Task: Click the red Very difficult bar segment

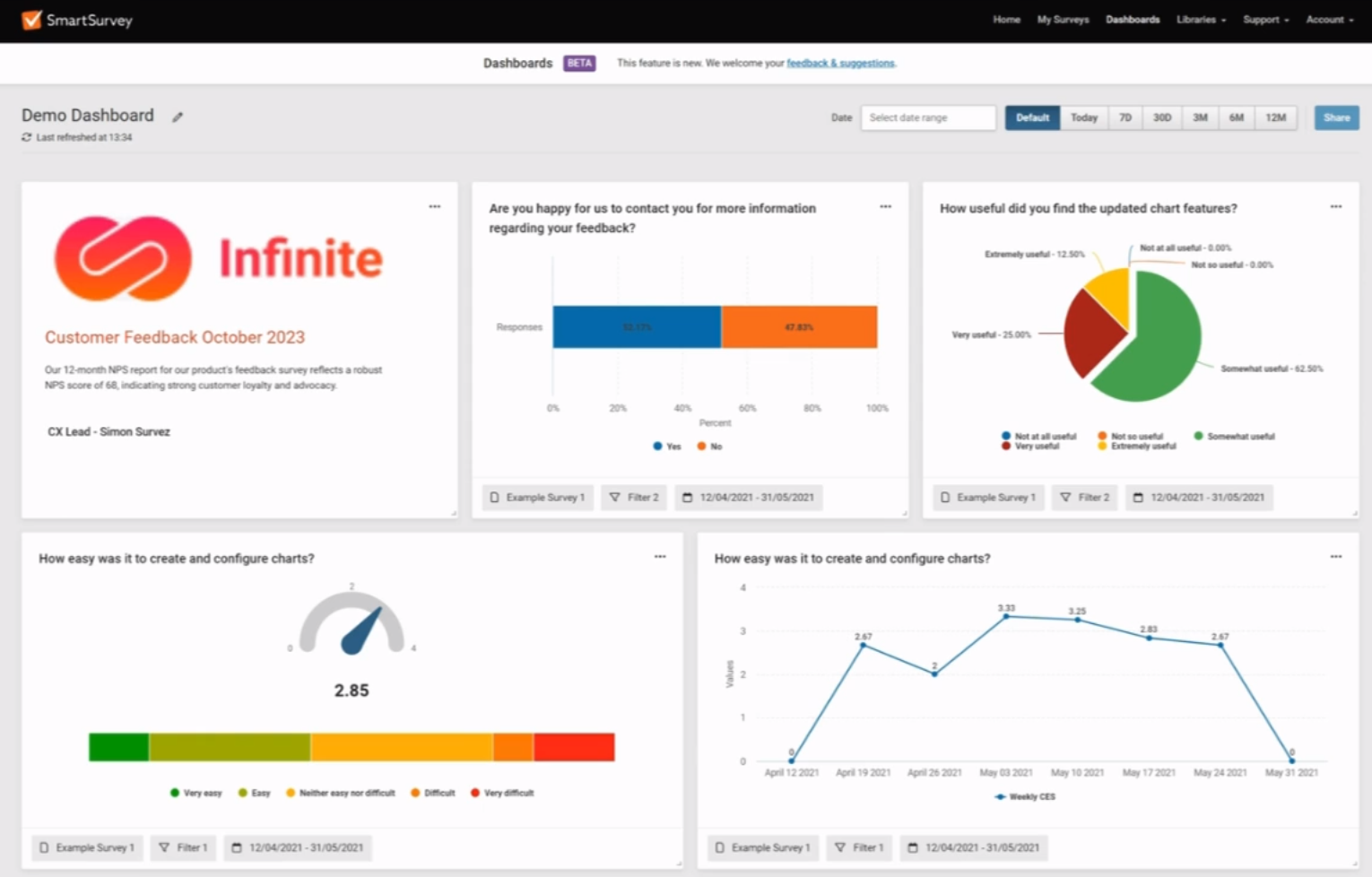Action: [574, 747]
